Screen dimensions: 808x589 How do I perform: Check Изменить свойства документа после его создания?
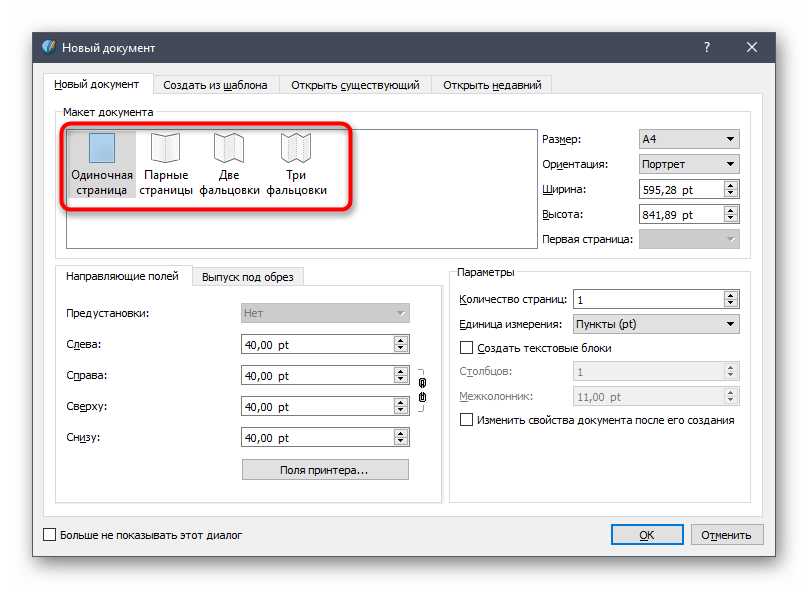click(466, 419)
